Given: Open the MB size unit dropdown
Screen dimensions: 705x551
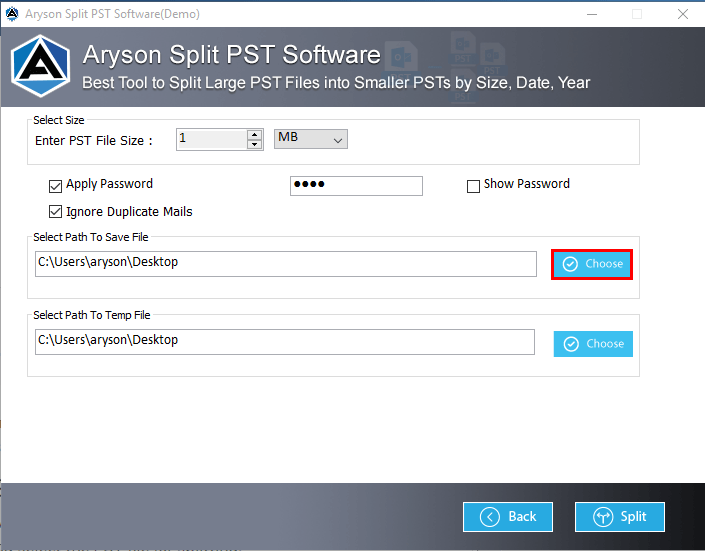Looking at the screenshot, I should click(311, 139).
